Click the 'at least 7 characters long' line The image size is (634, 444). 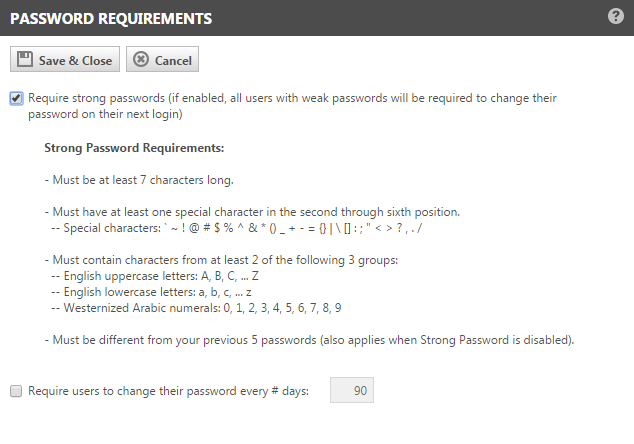coord(139,180)
